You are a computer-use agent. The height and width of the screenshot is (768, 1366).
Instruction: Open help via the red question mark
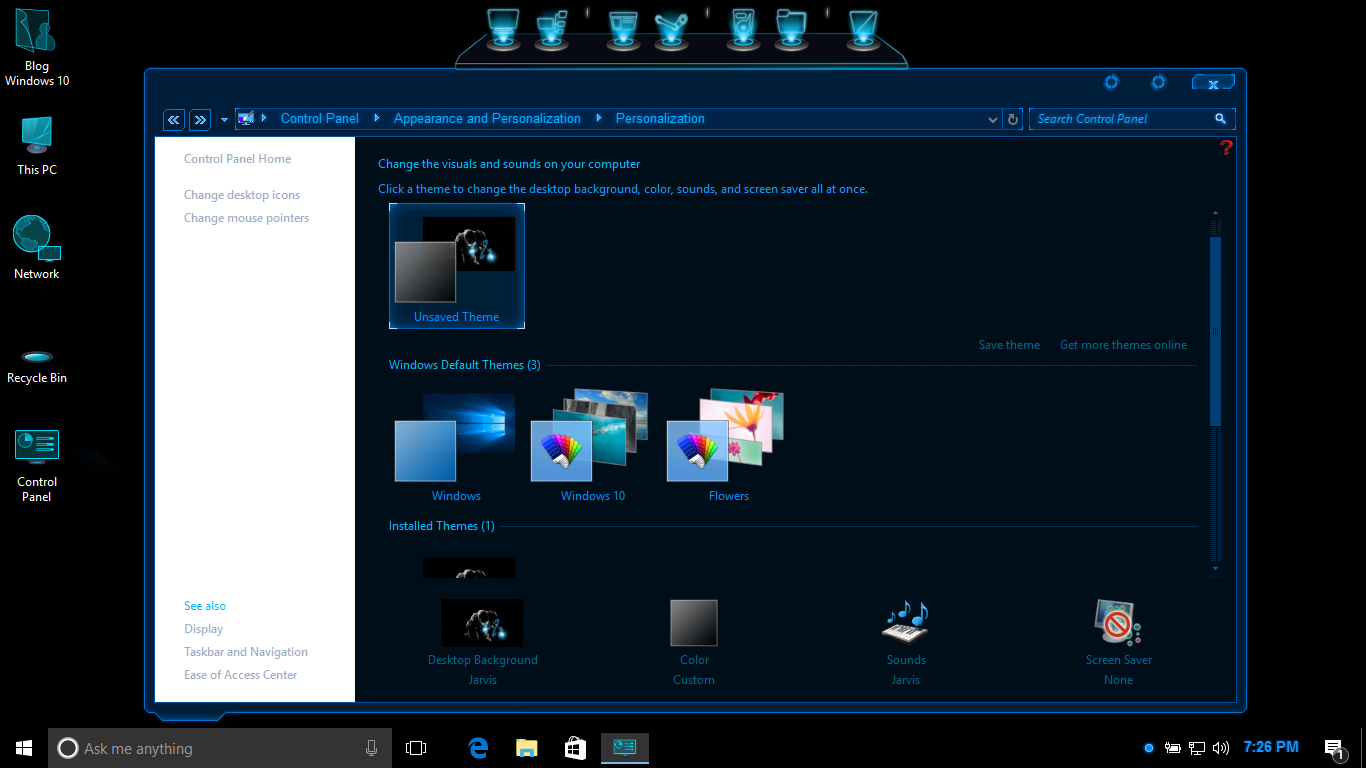point(1226,148)
